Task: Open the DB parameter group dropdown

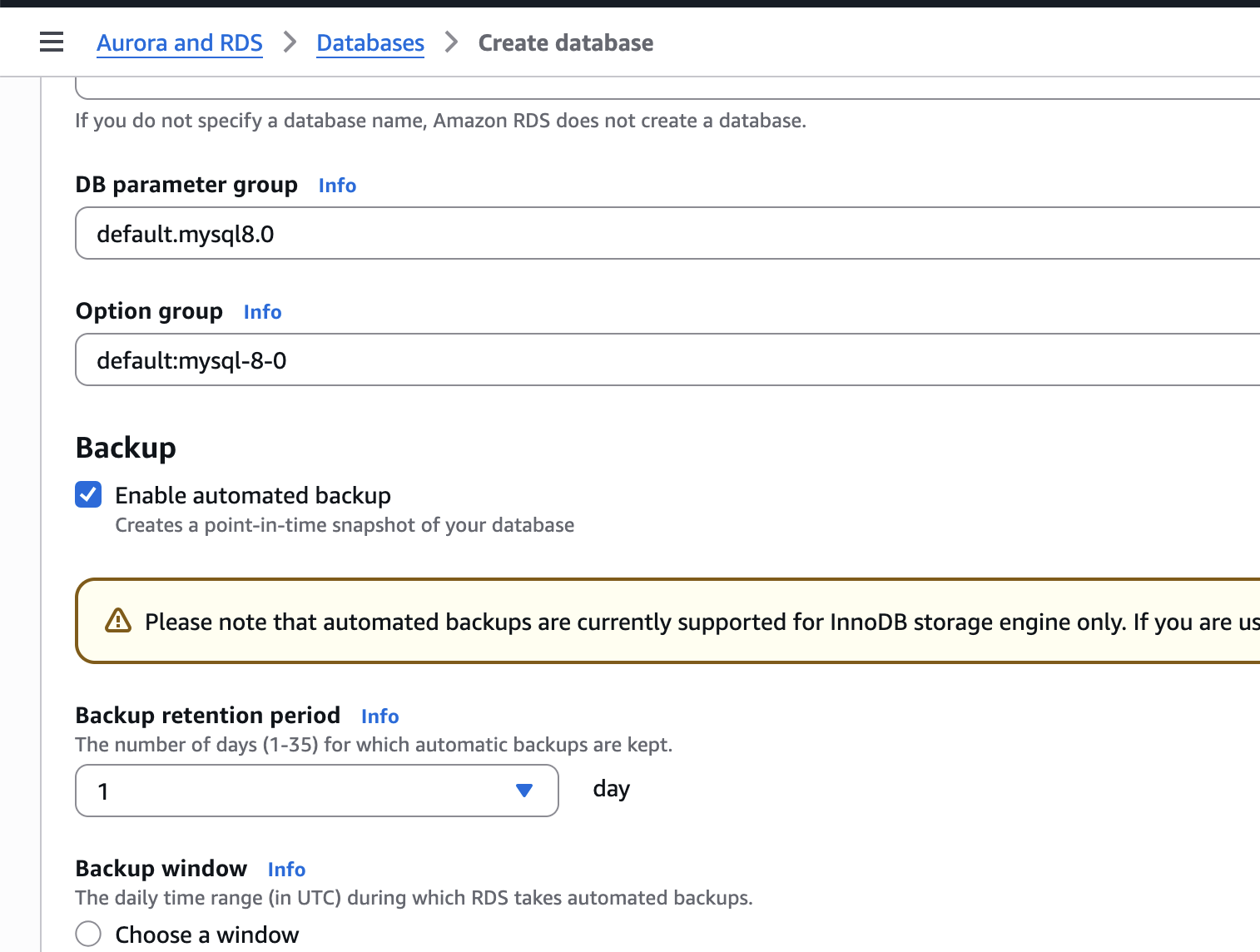Action: click(x=666, y=234)
